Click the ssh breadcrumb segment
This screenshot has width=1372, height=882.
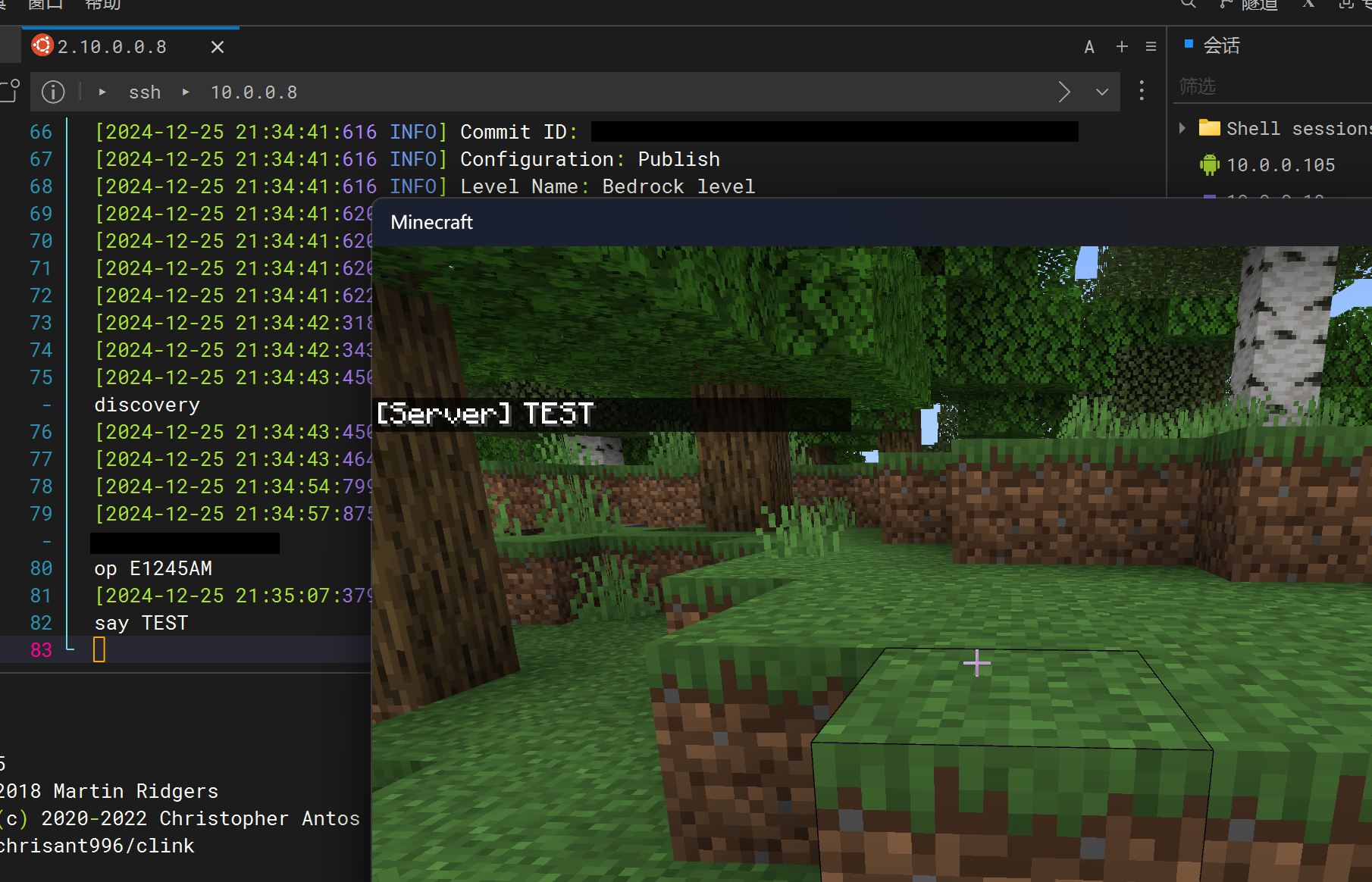(x=145, y=92)
